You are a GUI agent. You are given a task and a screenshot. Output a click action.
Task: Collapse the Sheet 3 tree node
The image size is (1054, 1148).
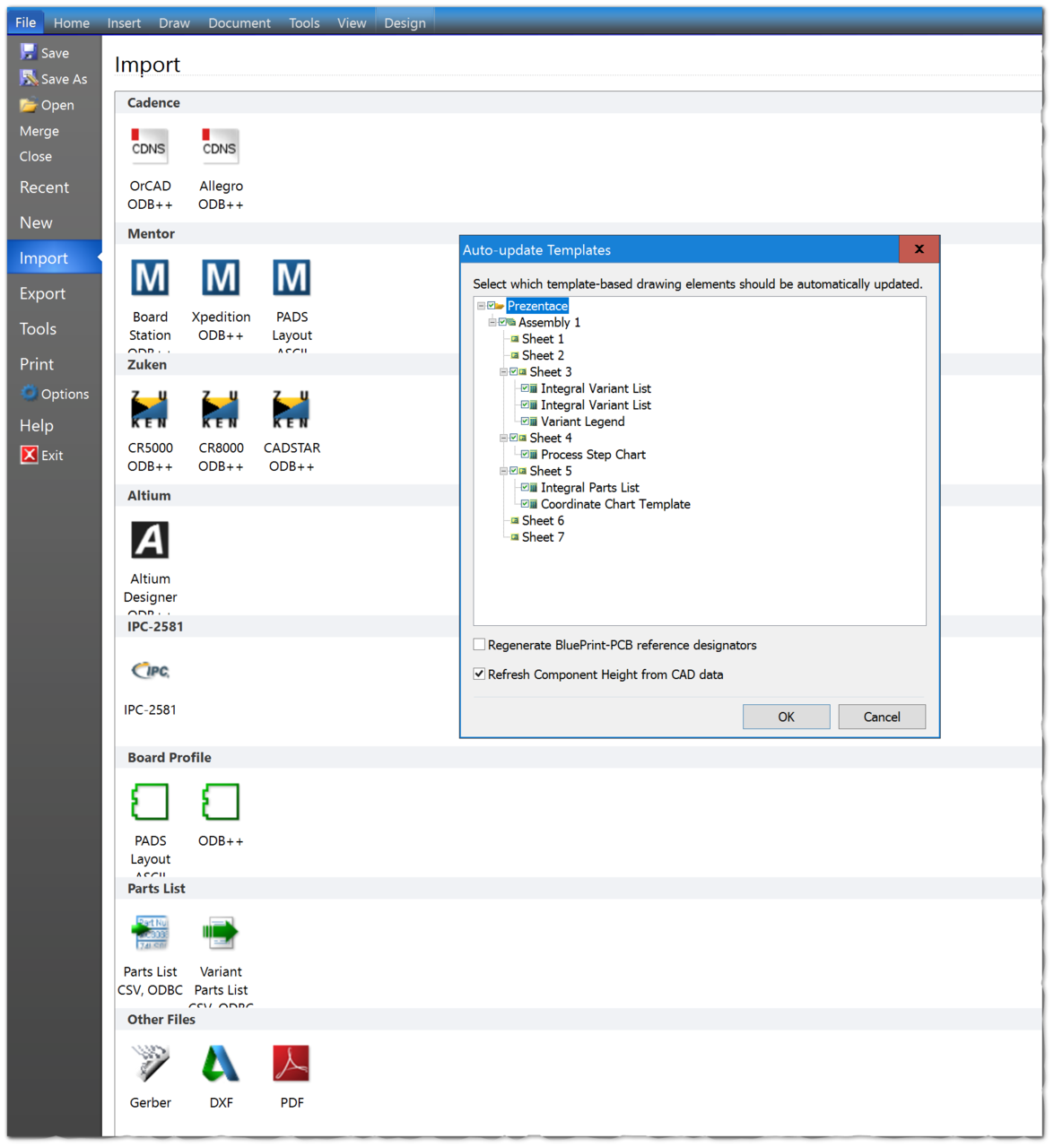(503, 372)
